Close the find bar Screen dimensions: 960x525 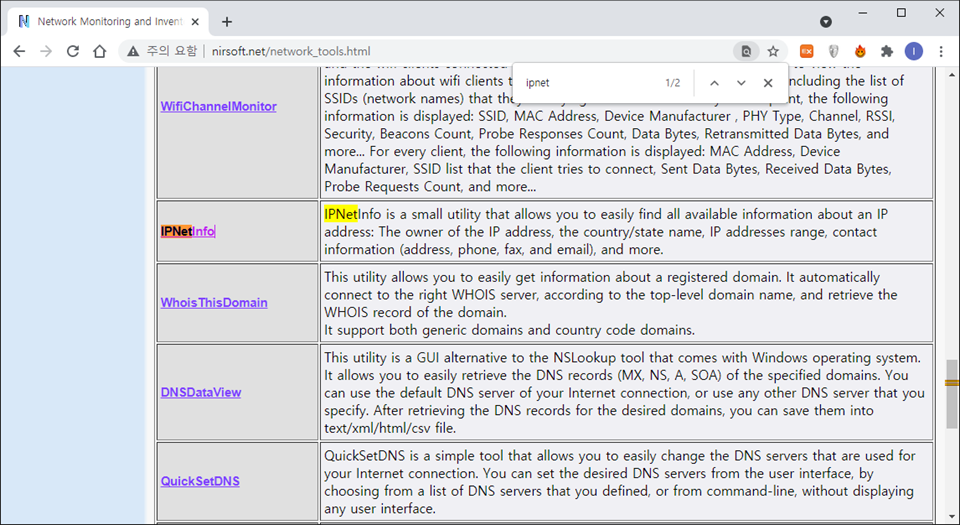(768, 83)
